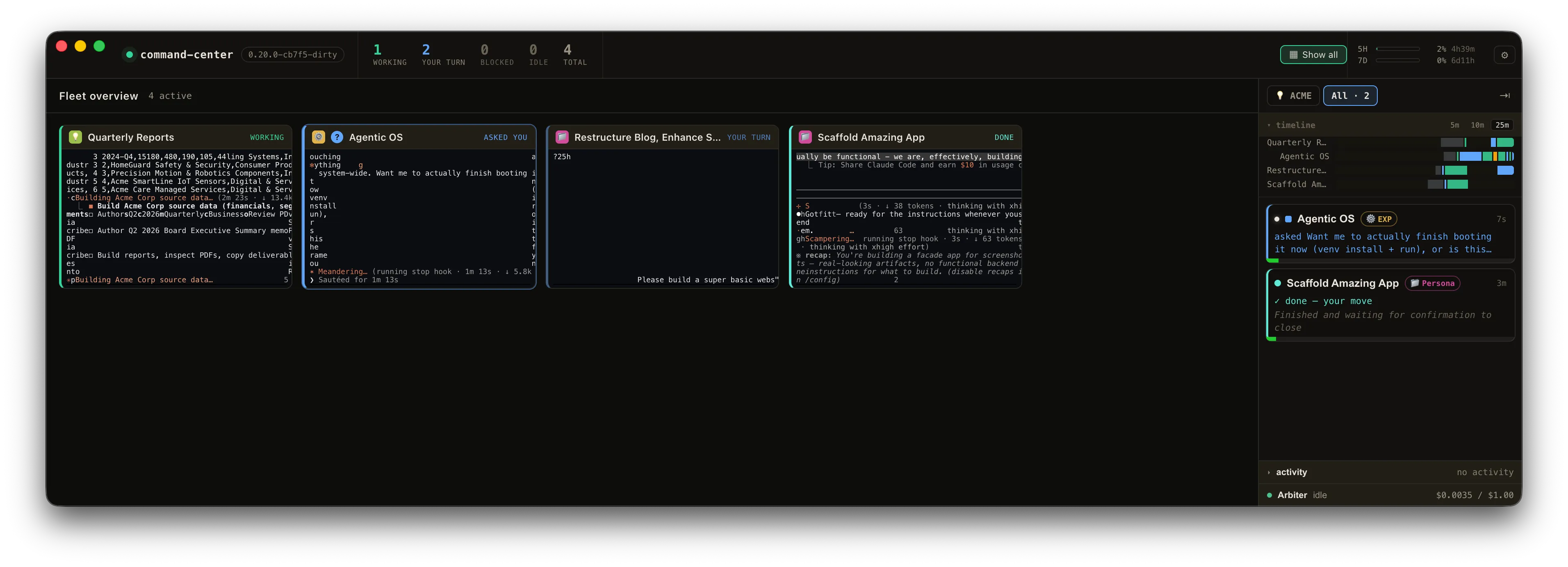Click the version chip 0.20.0-cb7f5-dirty
Viewport: 1568px width, 567px height.
[292, 55]
